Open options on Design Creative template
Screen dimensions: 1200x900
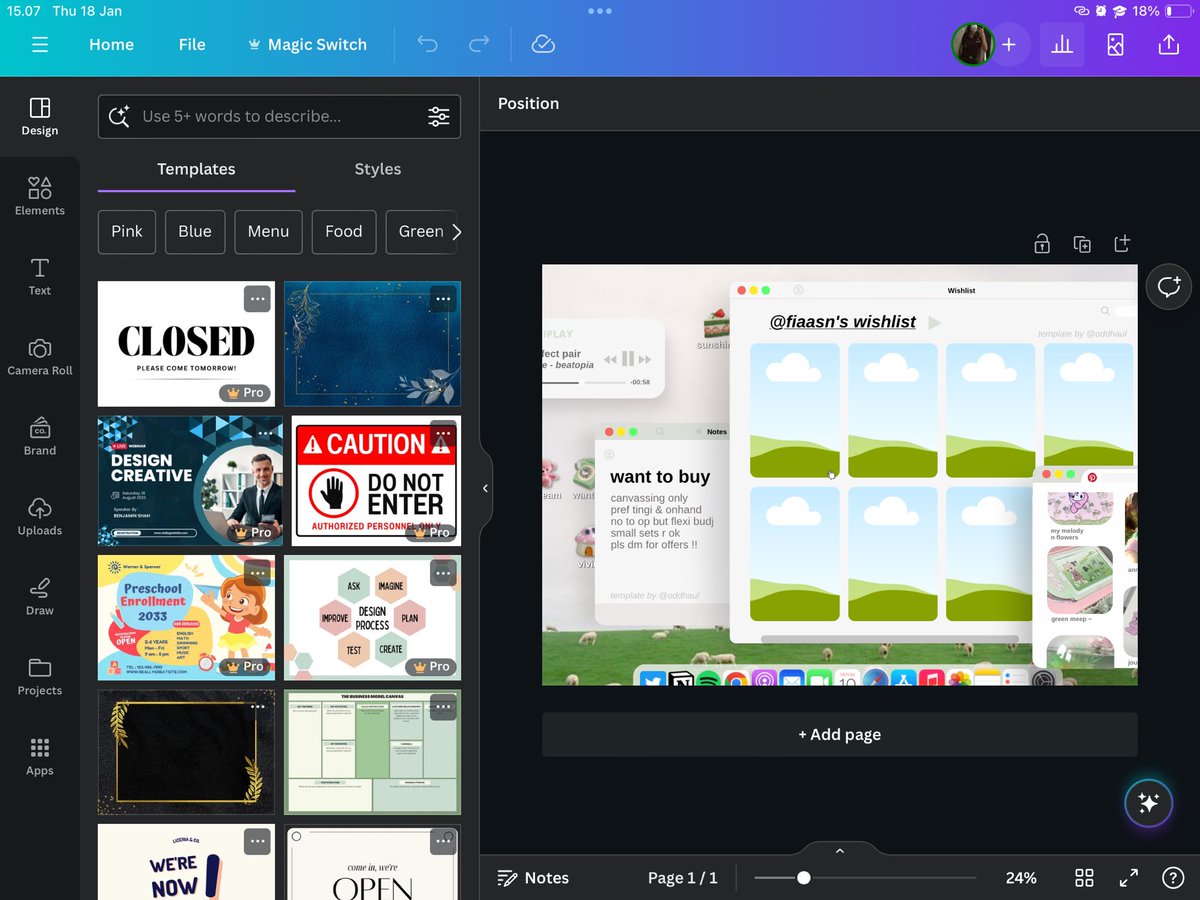click(x=265, y=435)
